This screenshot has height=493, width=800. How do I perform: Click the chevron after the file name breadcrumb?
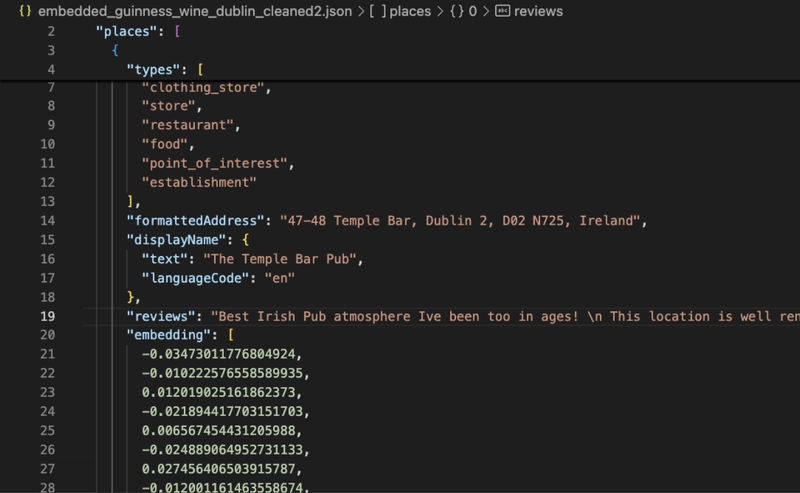(361, 11)
